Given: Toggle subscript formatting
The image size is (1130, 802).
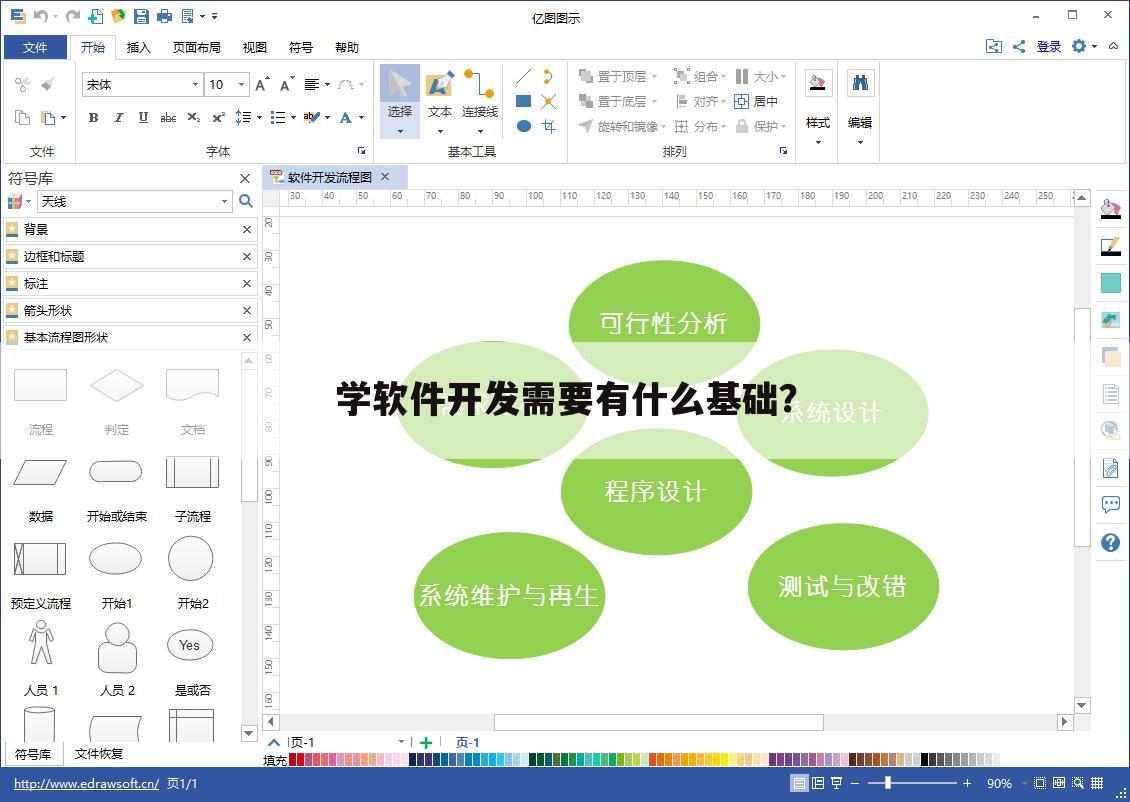Looking at the screenshot, I should (193, 117).
